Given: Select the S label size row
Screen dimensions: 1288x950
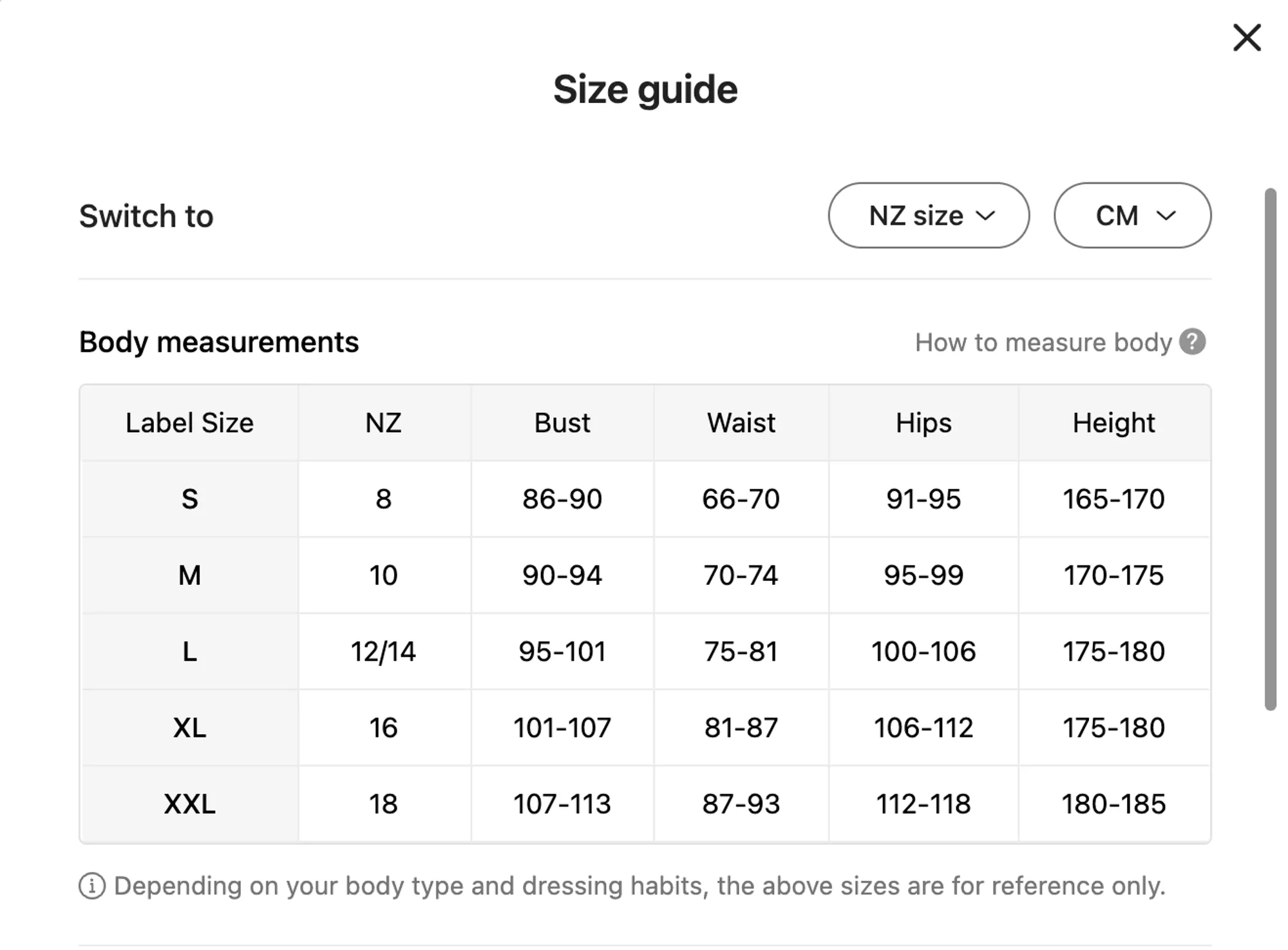Looking at the screenshot, I should (189, 499).
